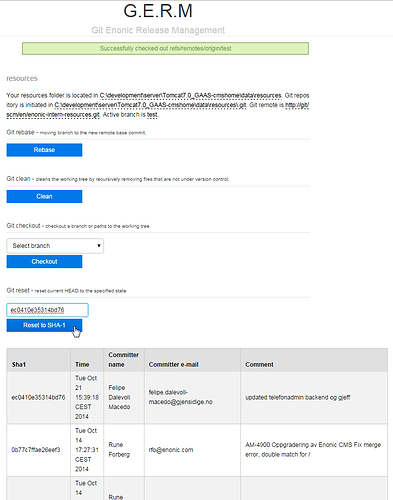Click the Reset to SHA-1 button
The width and height of the screenshot is (393, 500).
tap(44, 325)
